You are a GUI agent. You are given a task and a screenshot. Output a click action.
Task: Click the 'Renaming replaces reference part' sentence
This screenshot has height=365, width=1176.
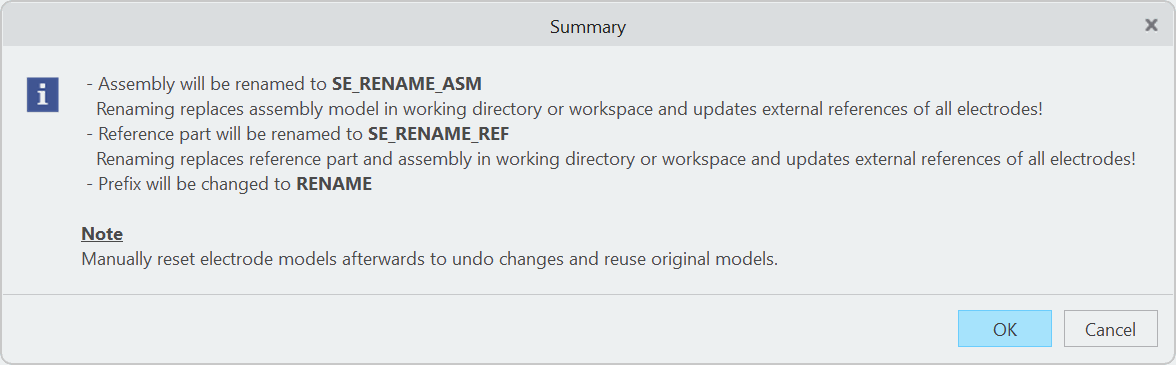616,159
